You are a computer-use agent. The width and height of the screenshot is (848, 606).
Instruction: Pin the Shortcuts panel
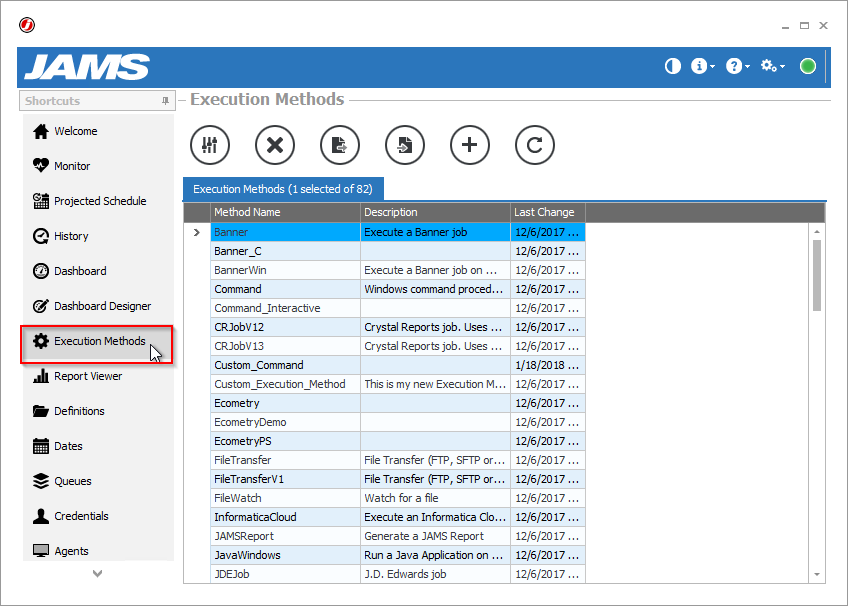pos(165,101)
